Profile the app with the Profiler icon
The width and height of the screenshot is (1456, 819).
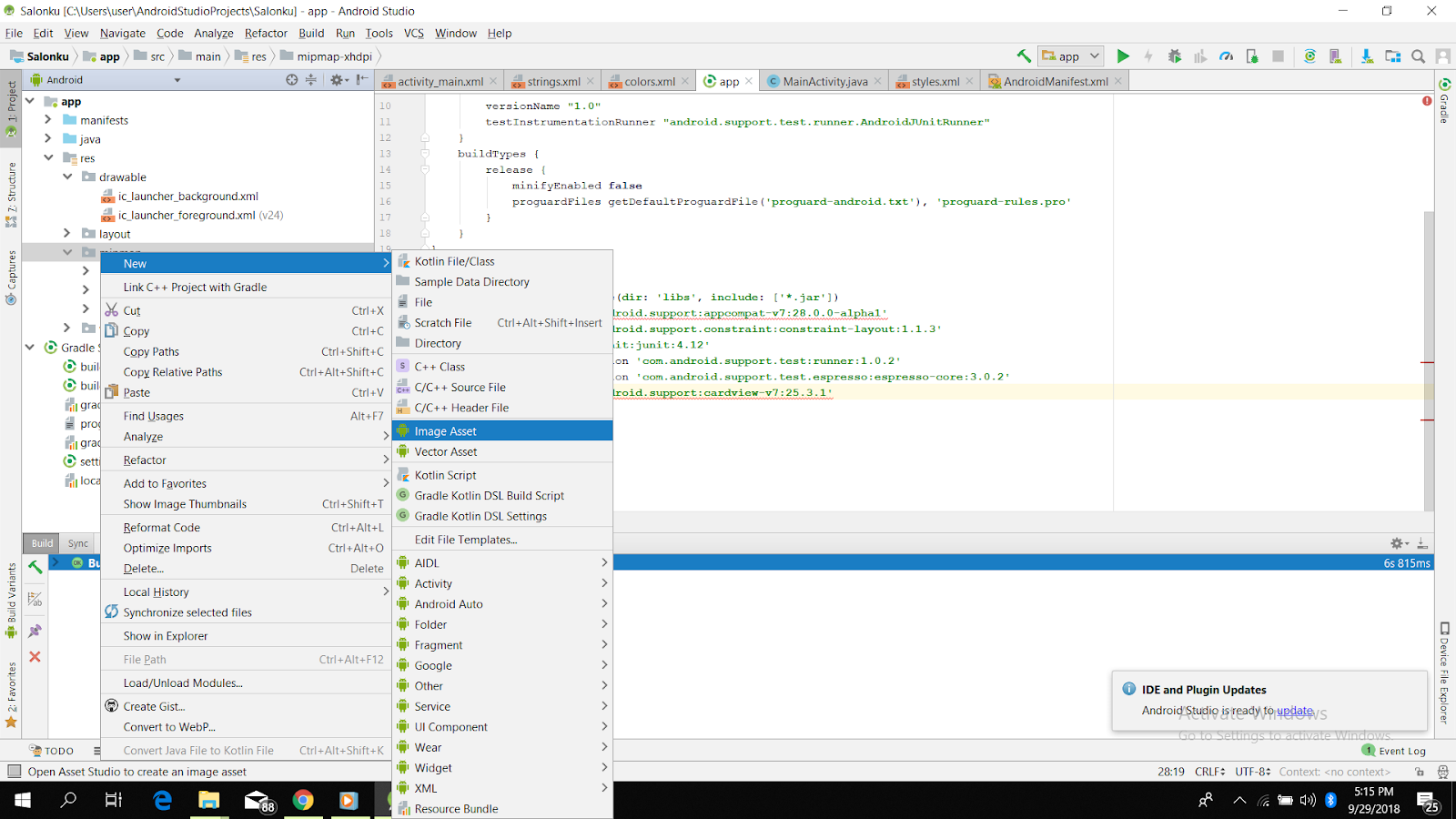click(1226, 56)
